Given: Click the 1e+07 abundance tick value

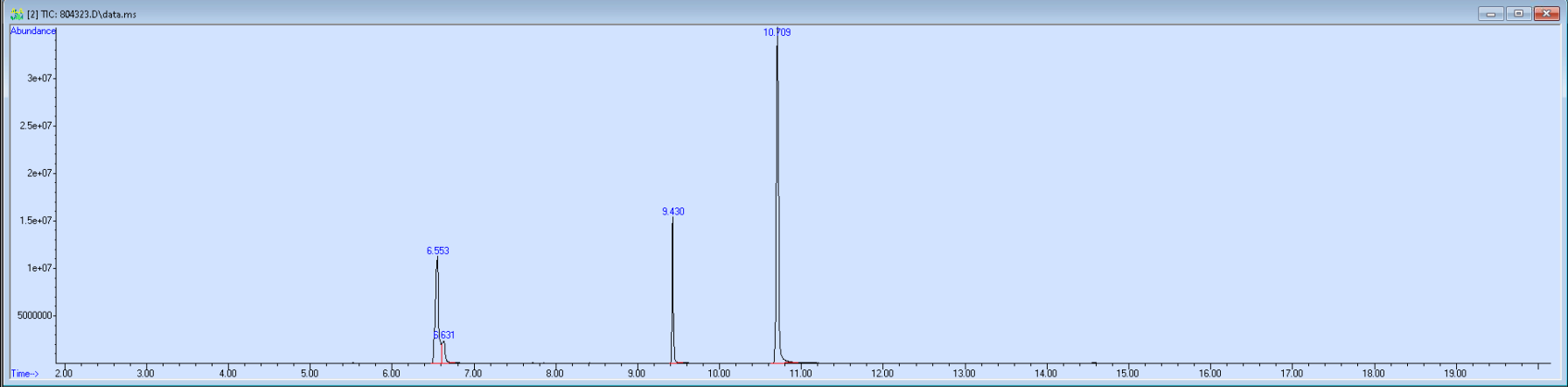Looking at the screenshot, I should [39, 268].
